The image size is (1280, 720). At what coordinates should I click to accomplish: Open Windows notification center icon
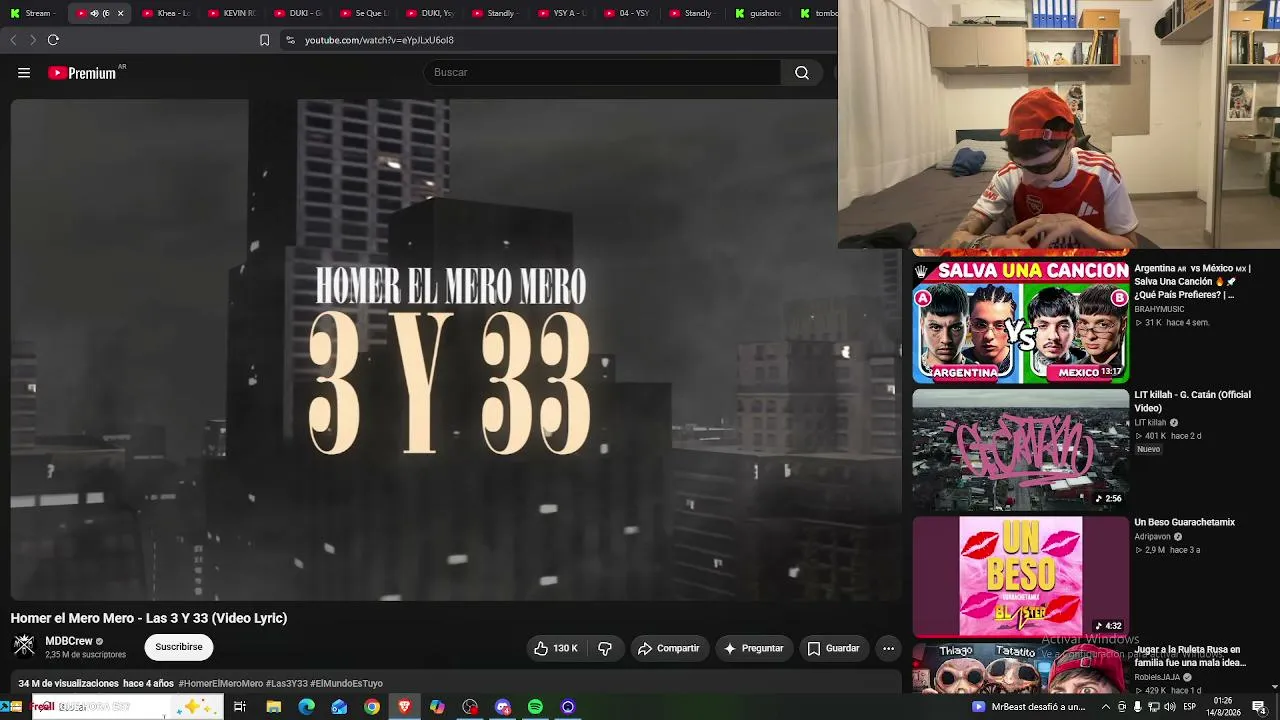pos(1259,707)
